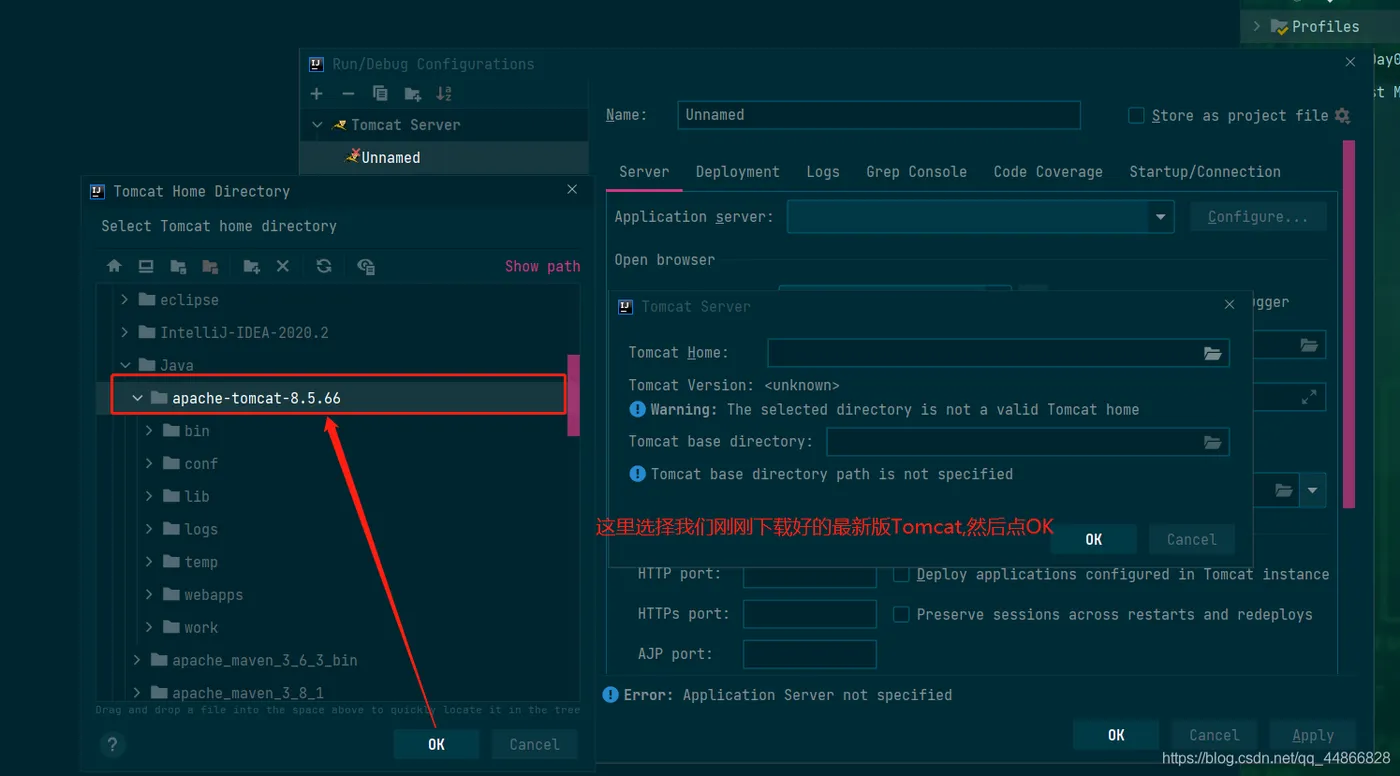Check Deploy applications configured in Tomcat instance
Viewport: 1400px width, 776px height.
click(901, 574)
